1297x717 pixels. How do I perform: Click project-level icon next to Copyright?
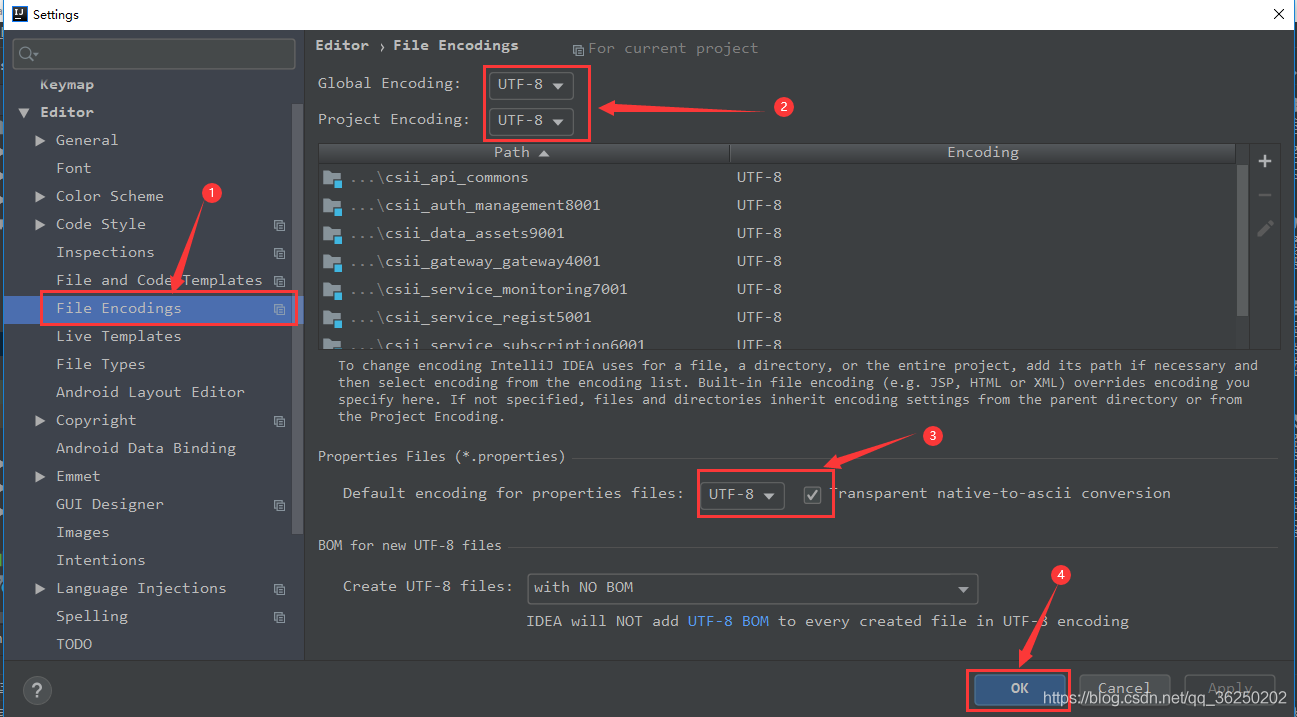pos(279,421)
